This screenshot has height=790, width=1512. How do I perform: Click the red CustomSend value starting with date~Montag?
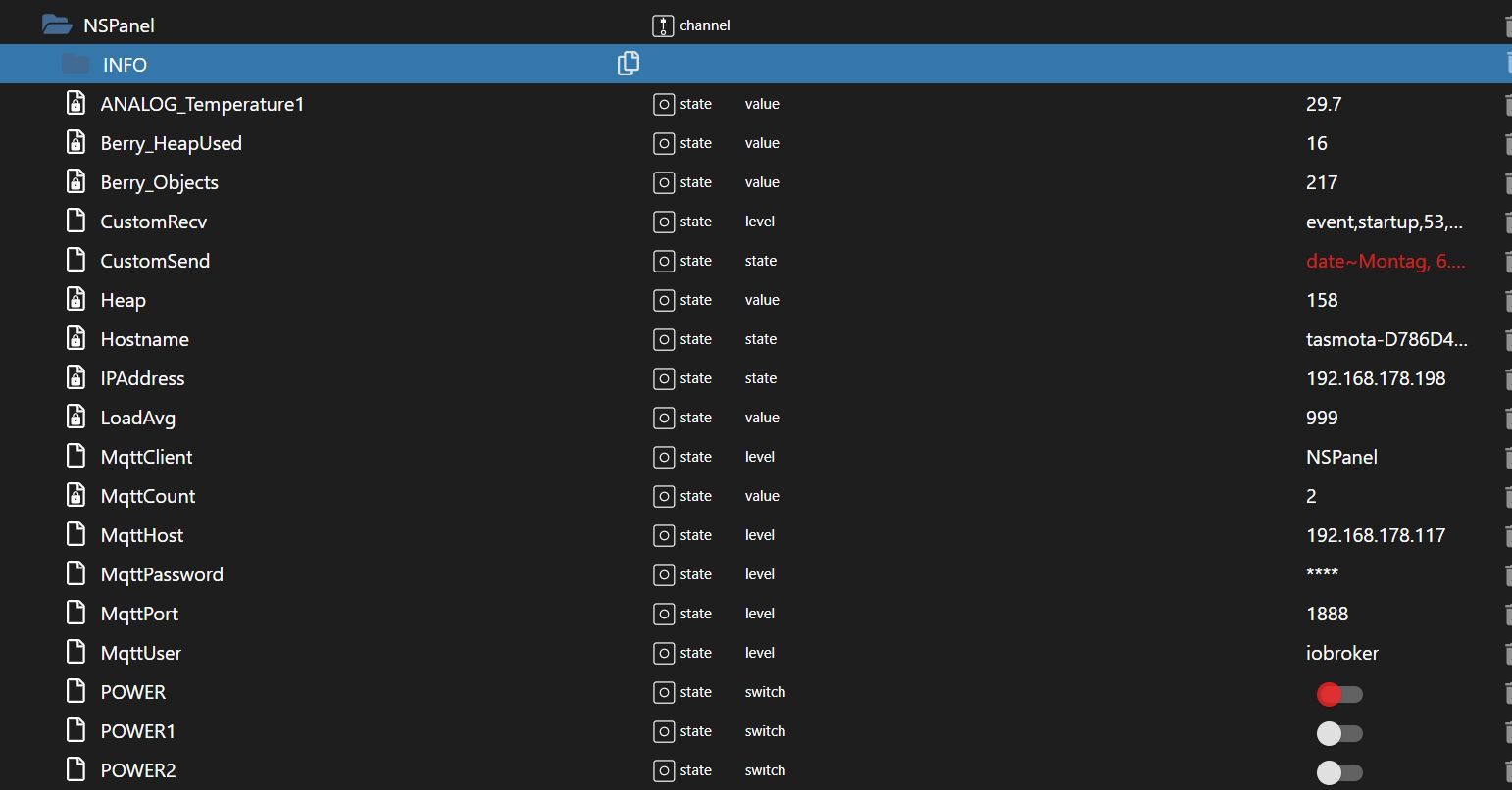[x=1386, y=261]
